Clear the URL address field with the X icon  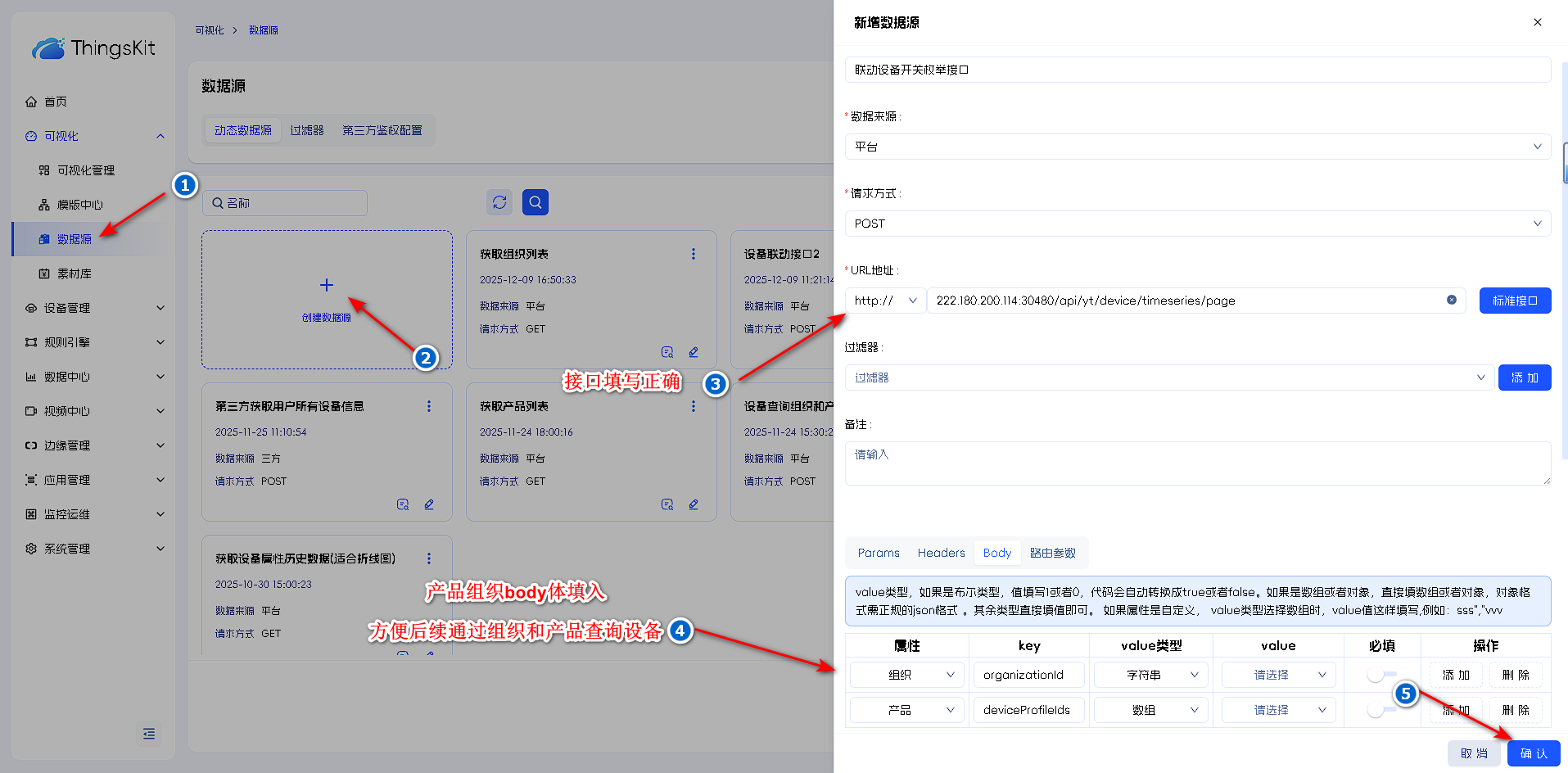1451,301
